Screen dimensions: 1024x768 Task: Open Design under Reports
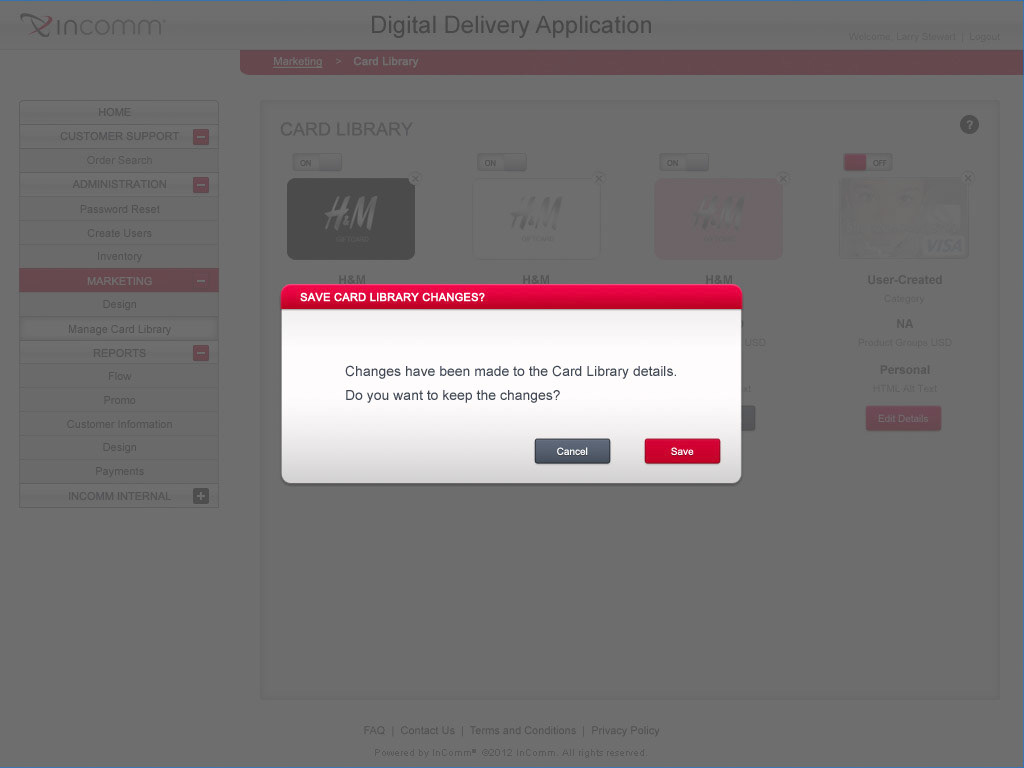(x=119, y=447)
